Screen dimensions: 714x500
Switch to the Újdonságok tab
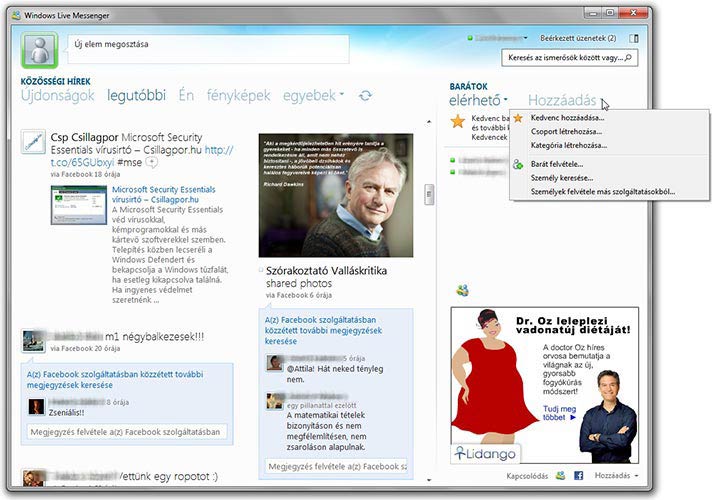58,95
